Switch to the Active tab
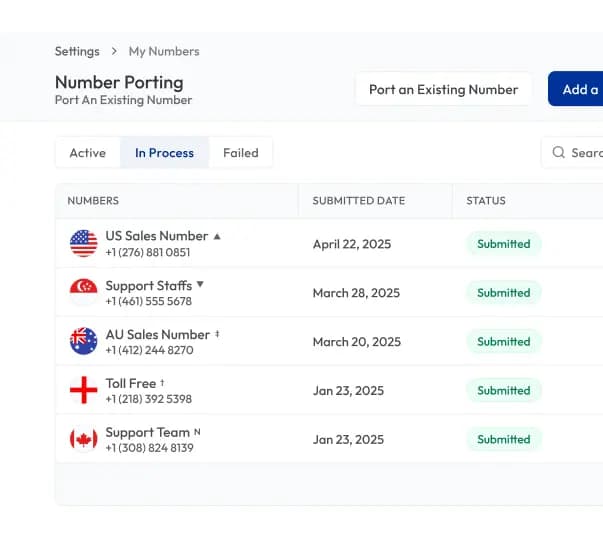 pos(87,153)
